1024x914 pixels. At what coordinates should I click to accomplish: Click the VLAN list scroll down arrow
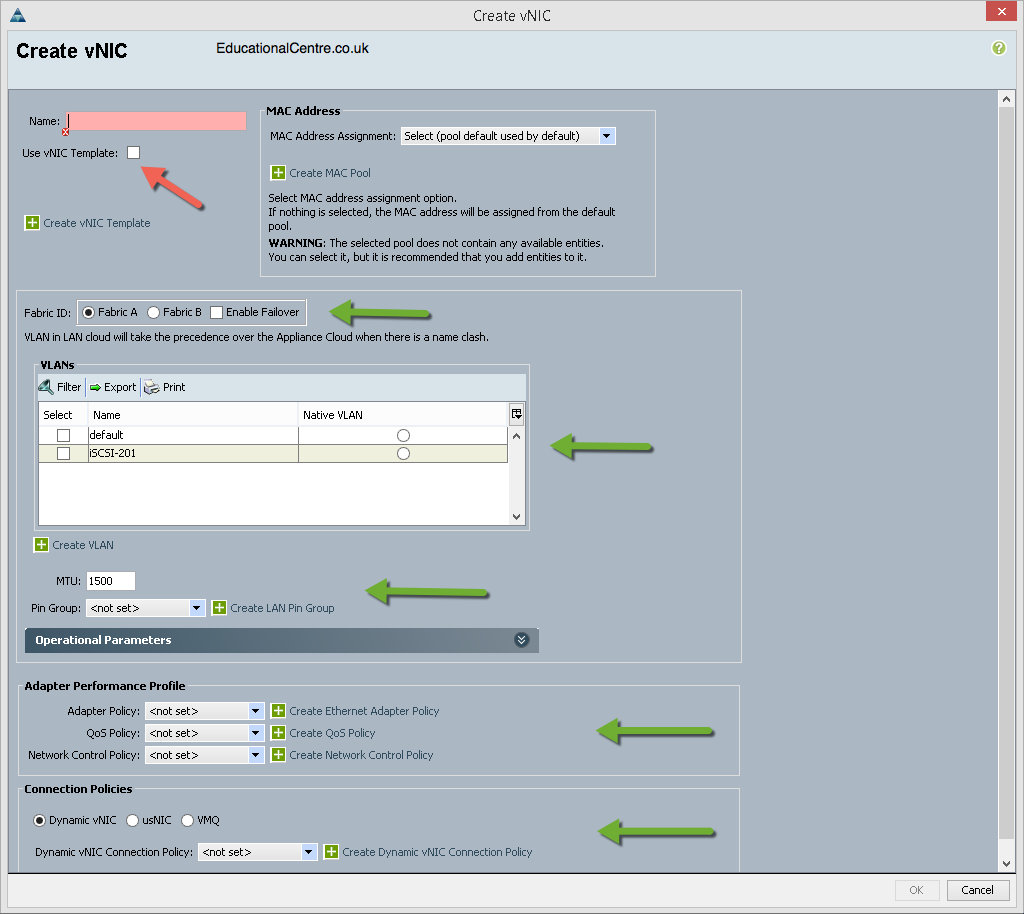point(517,516)
